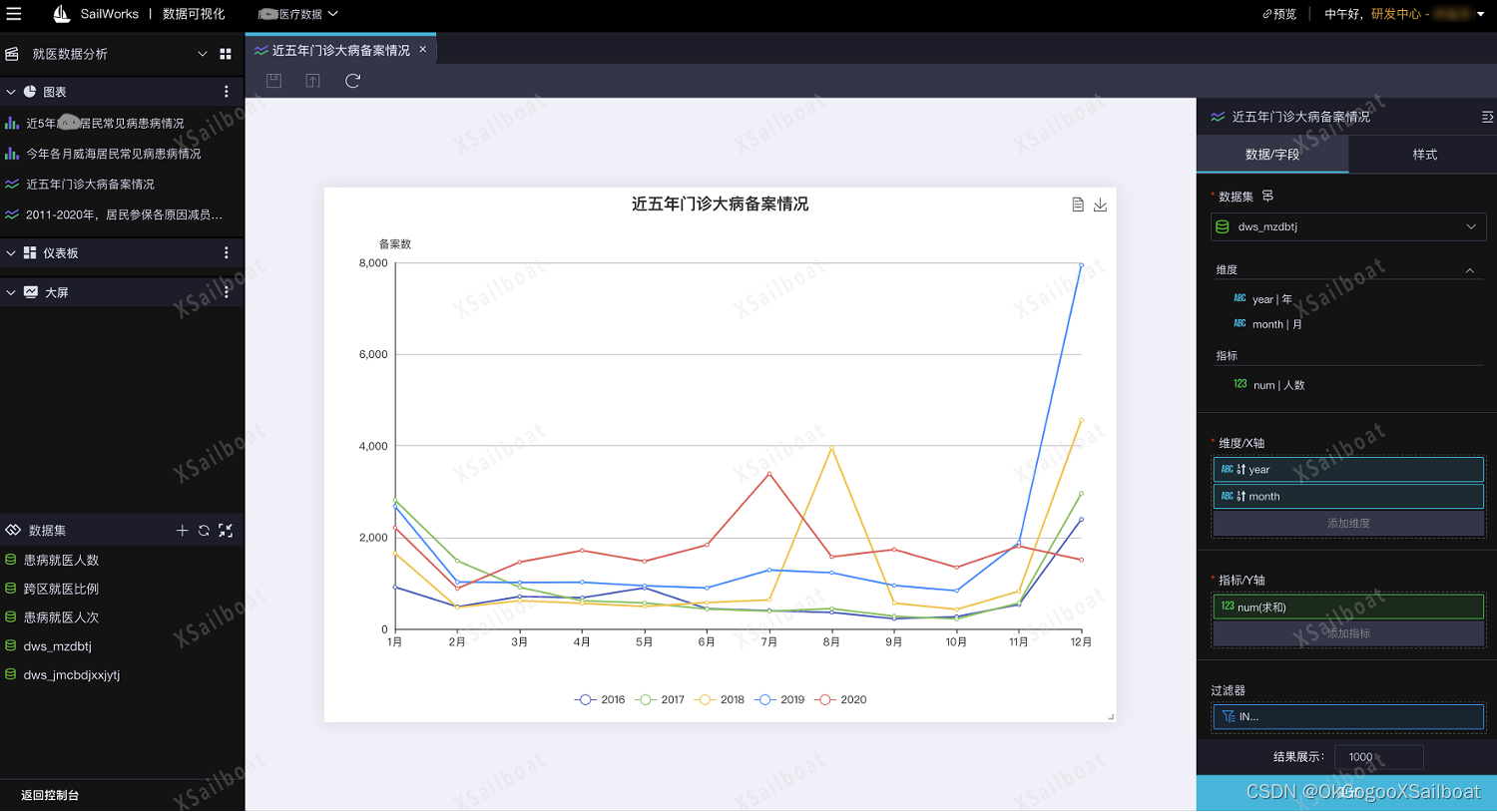1497x812 pixels.
Task: Save the chart using the save icon
Action: point(273,81)
